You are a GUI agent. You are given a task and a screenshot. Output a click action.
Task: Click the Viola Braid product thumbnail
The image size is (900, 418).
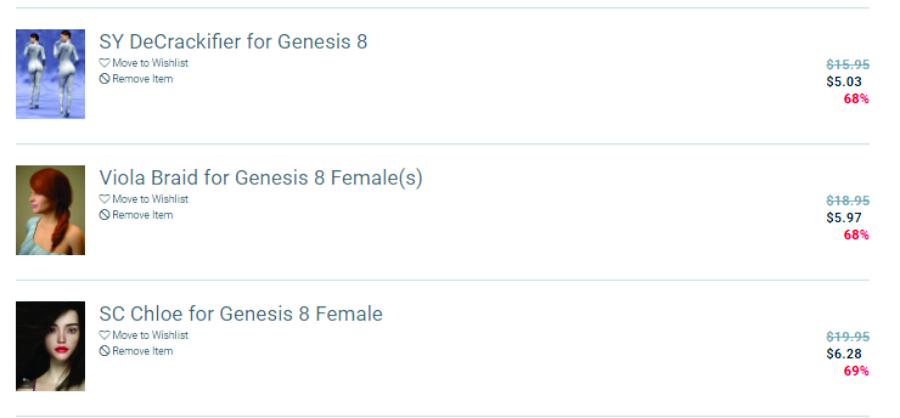click(50, 210)
